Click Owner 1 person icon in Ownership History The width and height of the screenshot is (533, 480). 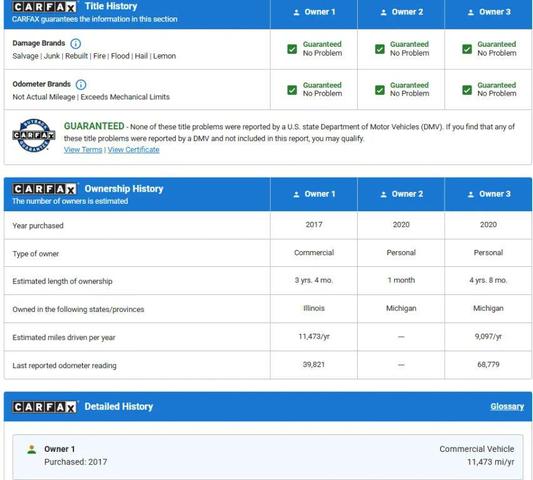click(x=296, y=194)
